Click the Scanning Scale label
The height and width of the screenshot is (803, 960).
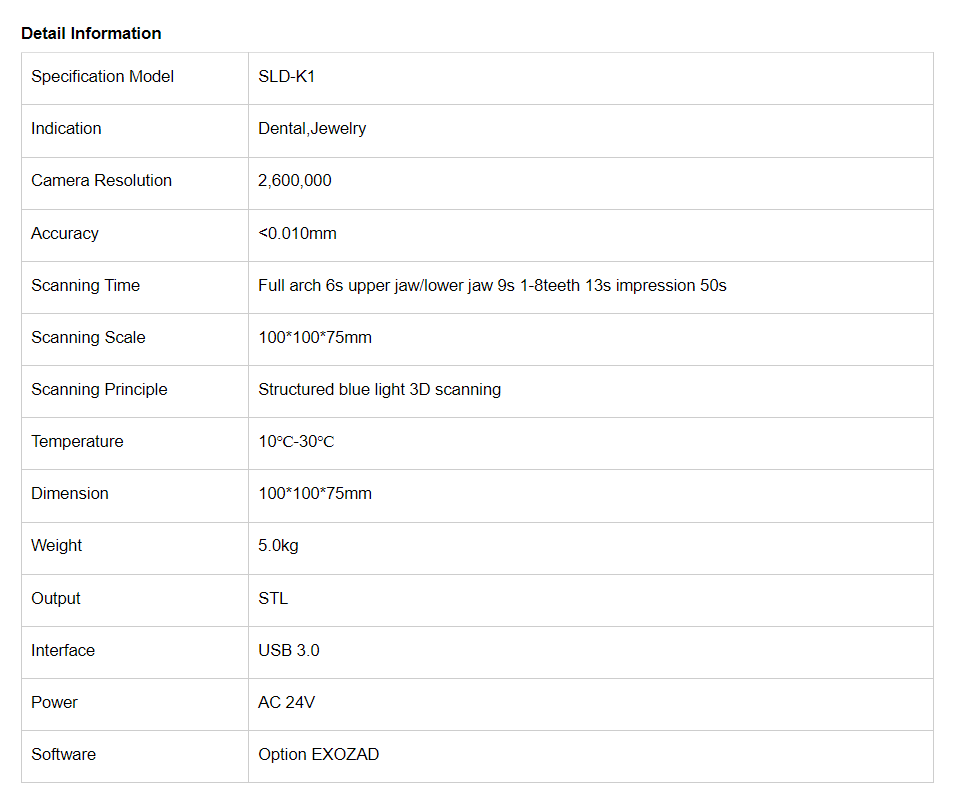[88, 337]
